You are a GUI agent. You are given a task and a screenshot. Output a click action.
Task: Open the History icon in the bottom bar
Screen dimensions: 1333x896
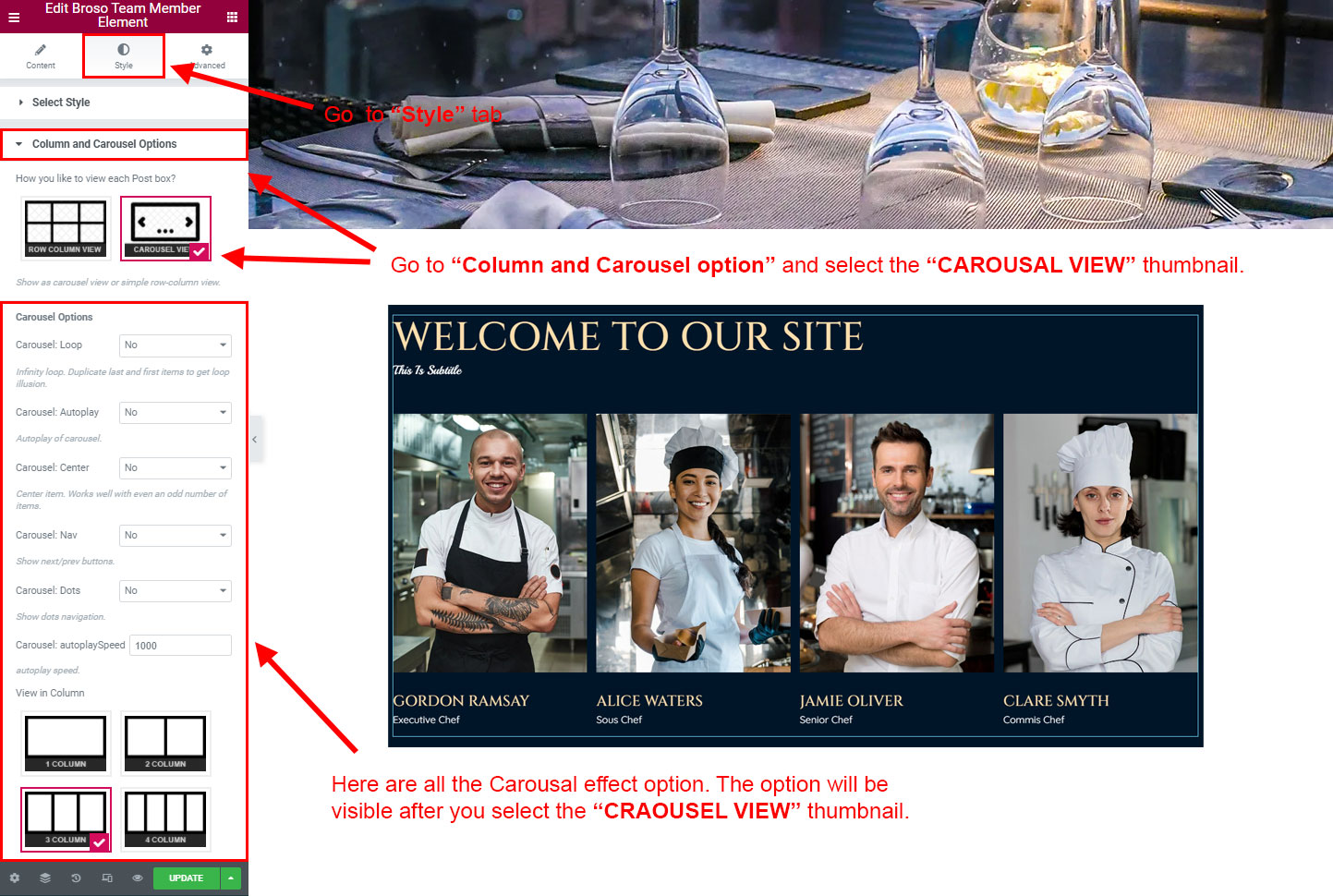[76, 878]
